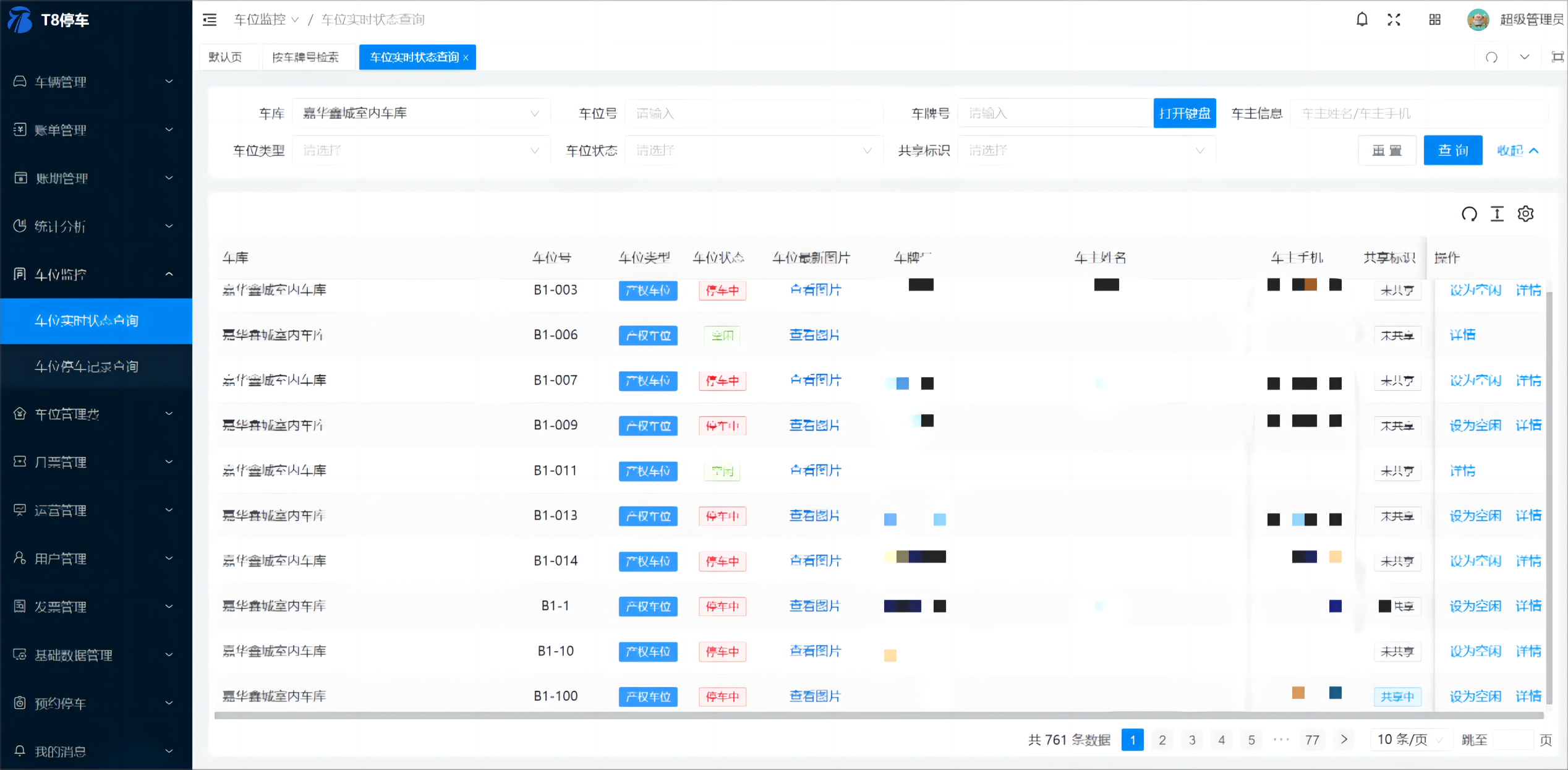The width and height of the screenshot is (1568, 770).
Task: Open the 共享标识 dropdown
Action: (x=1087, y=150)
